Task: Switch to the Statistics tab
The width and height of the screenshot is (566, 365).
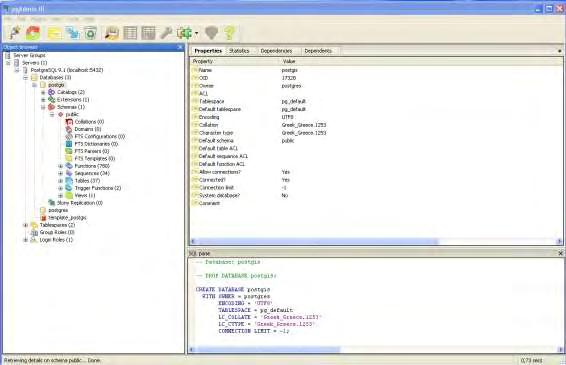Action: (239, 51)
